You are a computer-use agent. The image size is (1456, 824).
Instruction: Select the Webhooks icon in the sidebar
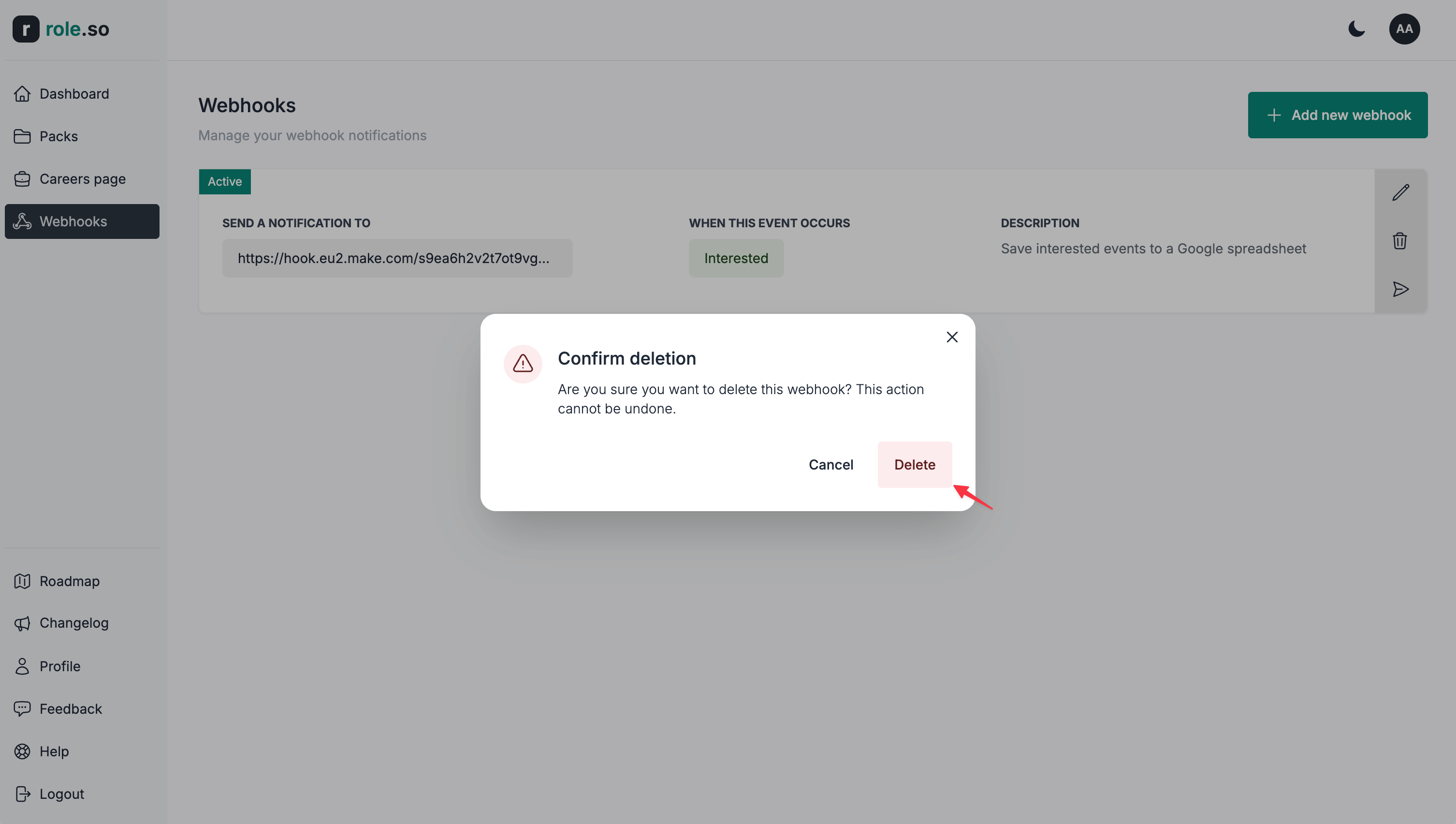pyautogui.click(x=23, y=221)
